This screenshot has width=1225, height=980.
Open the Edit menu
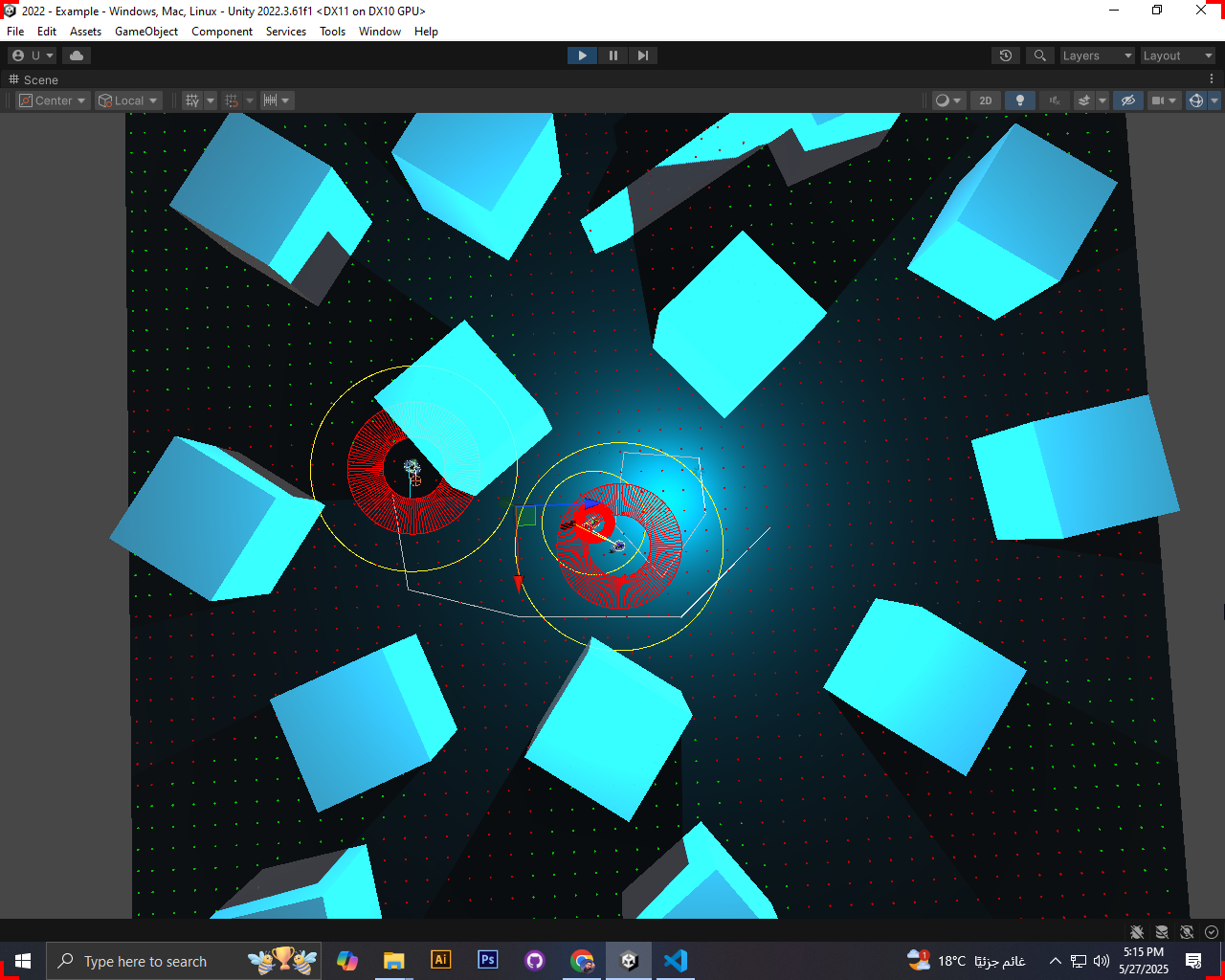coord(47,32)
